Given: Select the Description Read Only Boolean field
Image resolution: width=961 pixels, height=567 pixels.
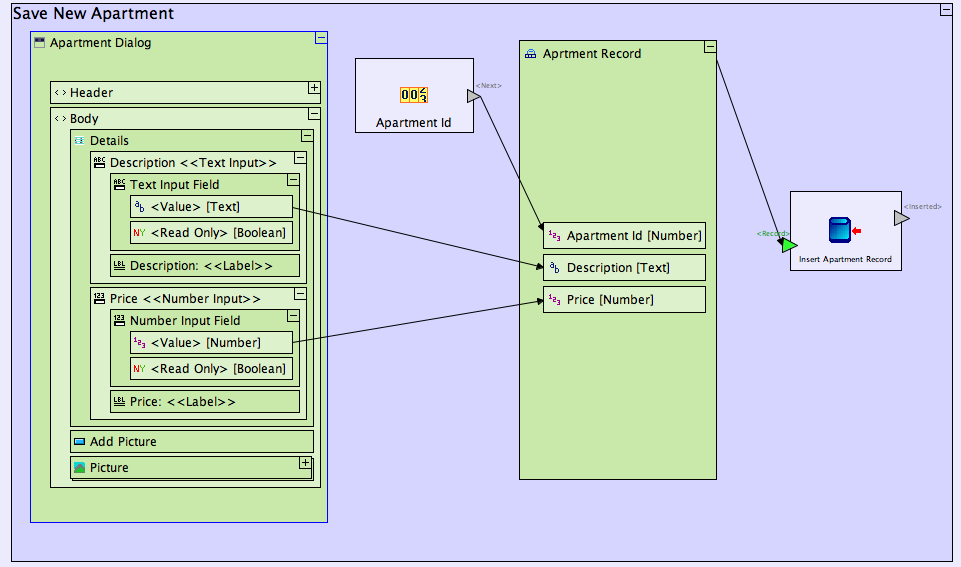Looking at the screenshot, I should tap(211, 233).
